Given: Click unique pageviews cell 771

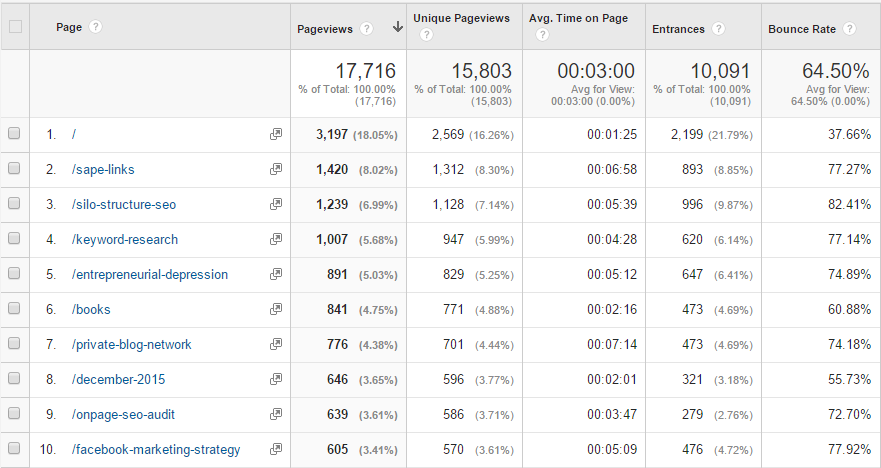Looking at the screenshot, I should [453, 310].
